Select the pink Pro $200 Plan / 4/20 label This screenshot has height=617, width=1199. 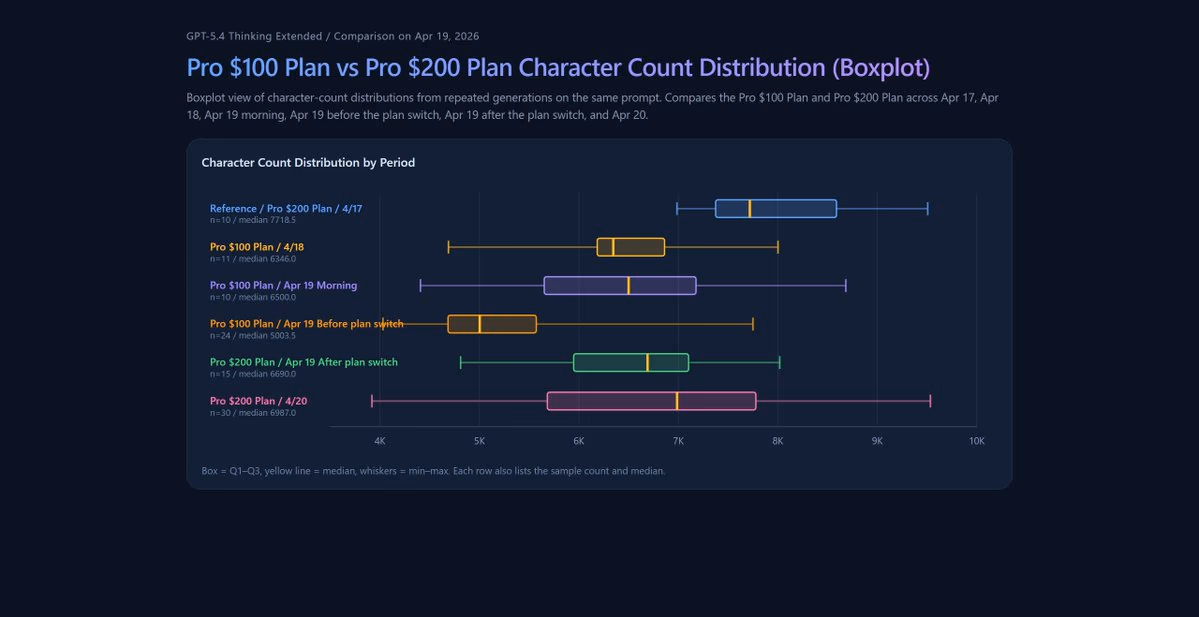(x=258, y=401)
